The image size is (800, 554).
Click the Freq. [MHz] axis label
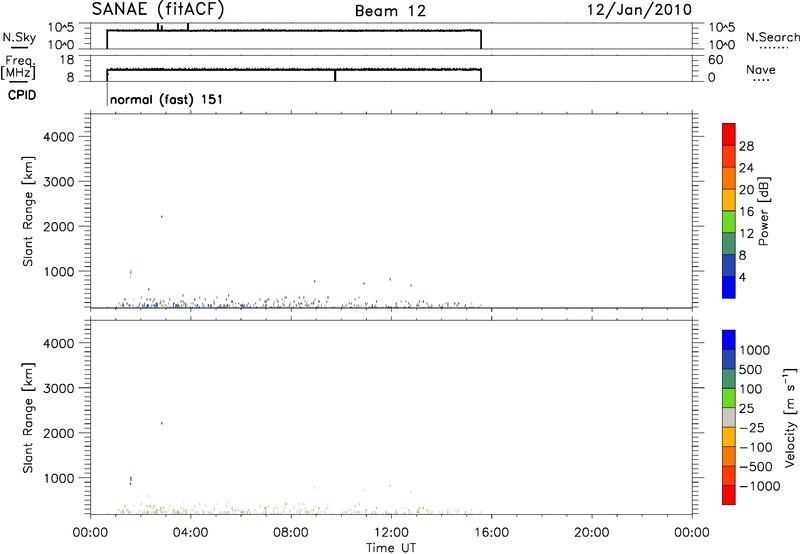(18, 67)
